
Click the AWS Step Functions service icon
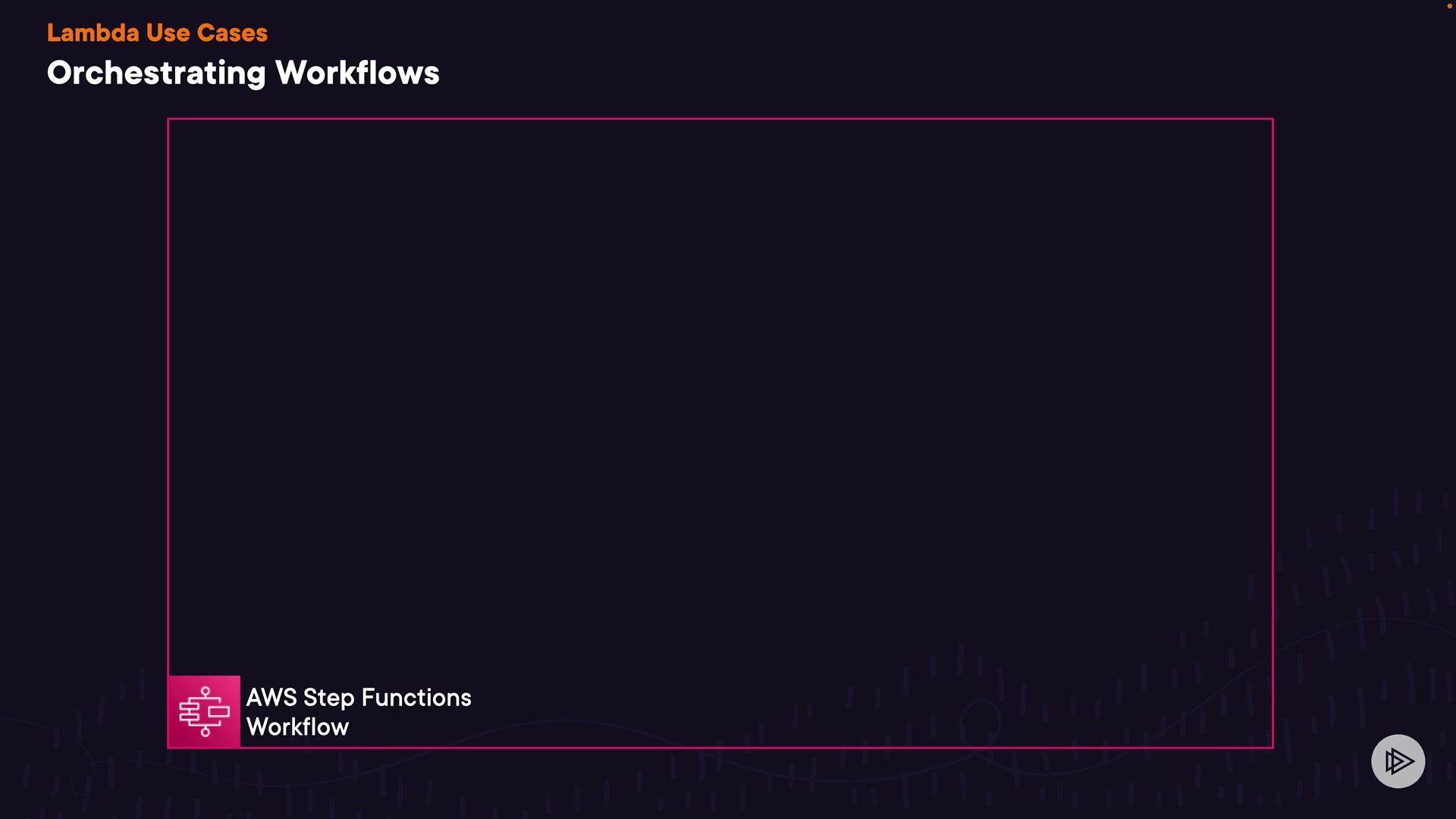point(204,711)
